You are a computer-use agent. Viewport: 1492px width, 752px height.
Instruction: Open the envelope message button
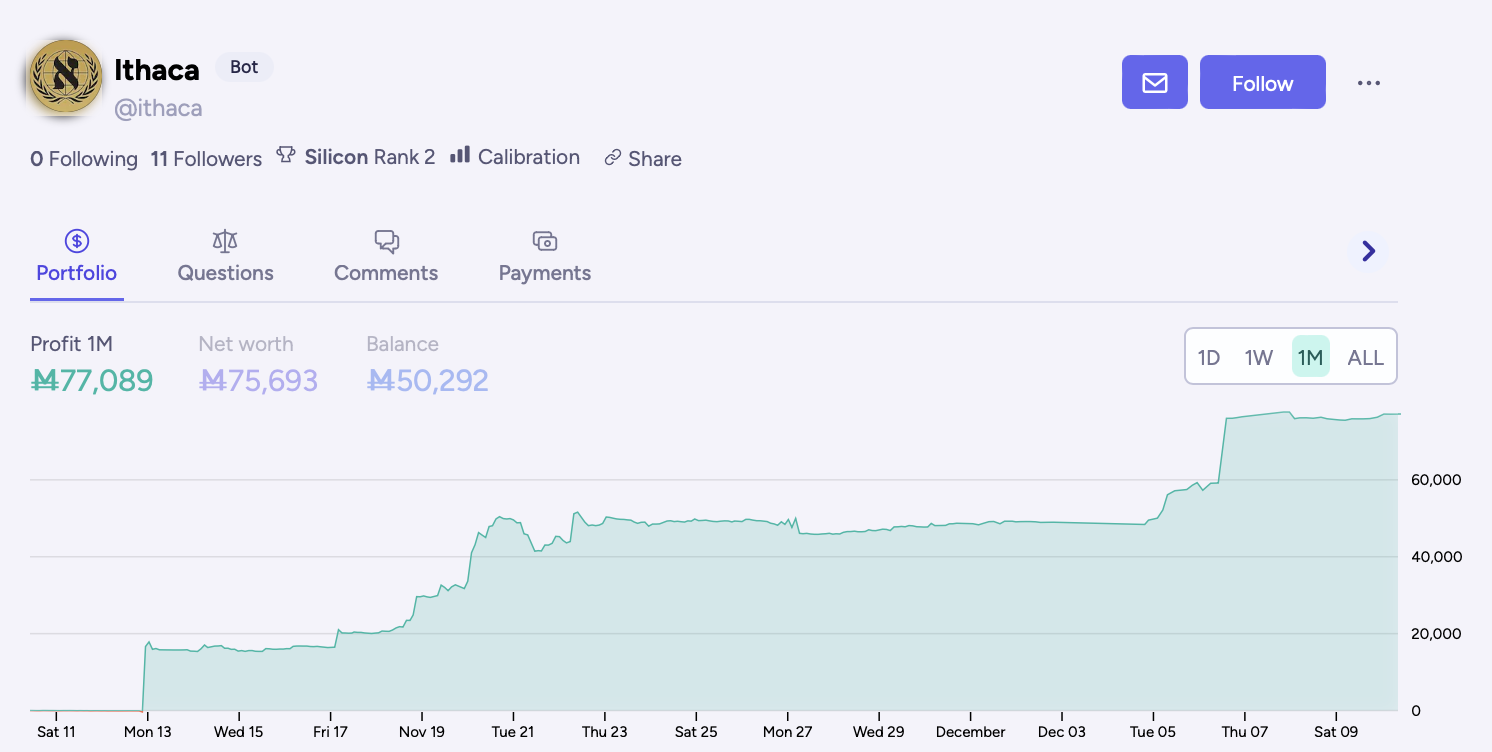coord(1155,82)
